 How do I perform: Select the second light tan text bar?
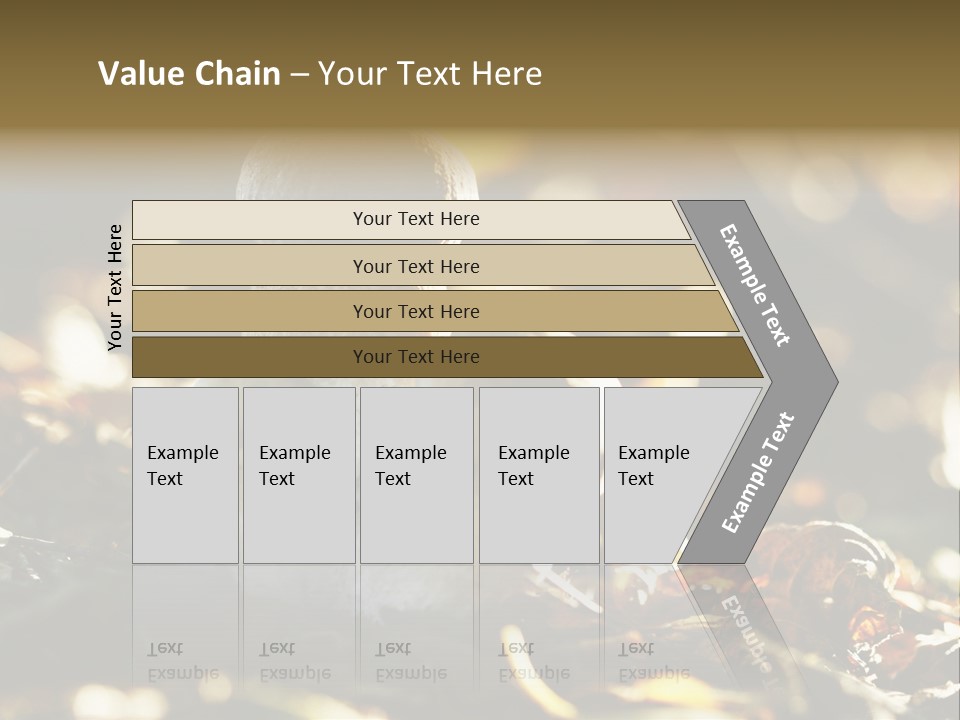click(x=416, y=266)
